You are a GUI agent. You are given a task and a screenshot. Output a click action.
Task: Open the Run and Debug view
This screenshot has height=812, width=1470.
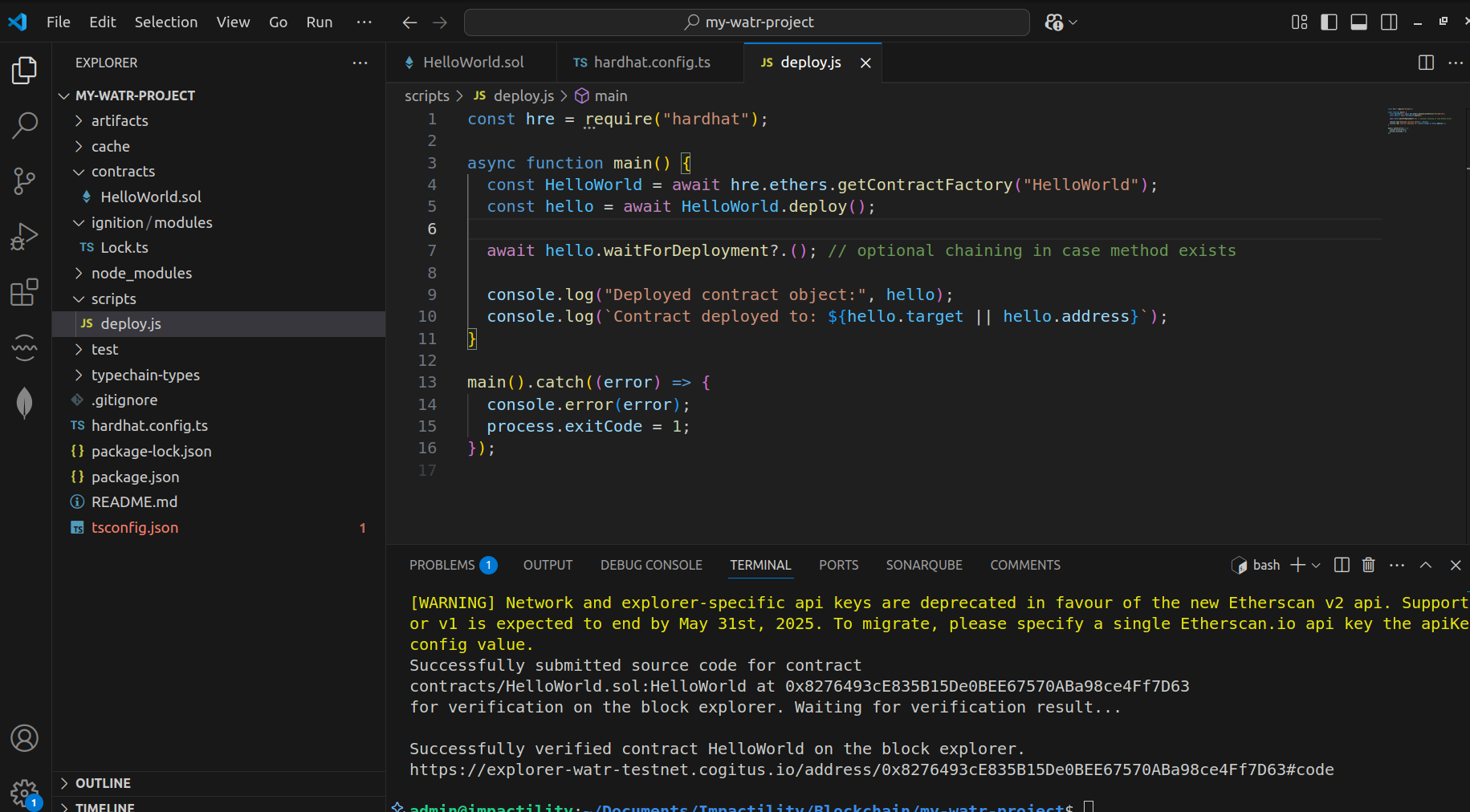tap(25, 237)
